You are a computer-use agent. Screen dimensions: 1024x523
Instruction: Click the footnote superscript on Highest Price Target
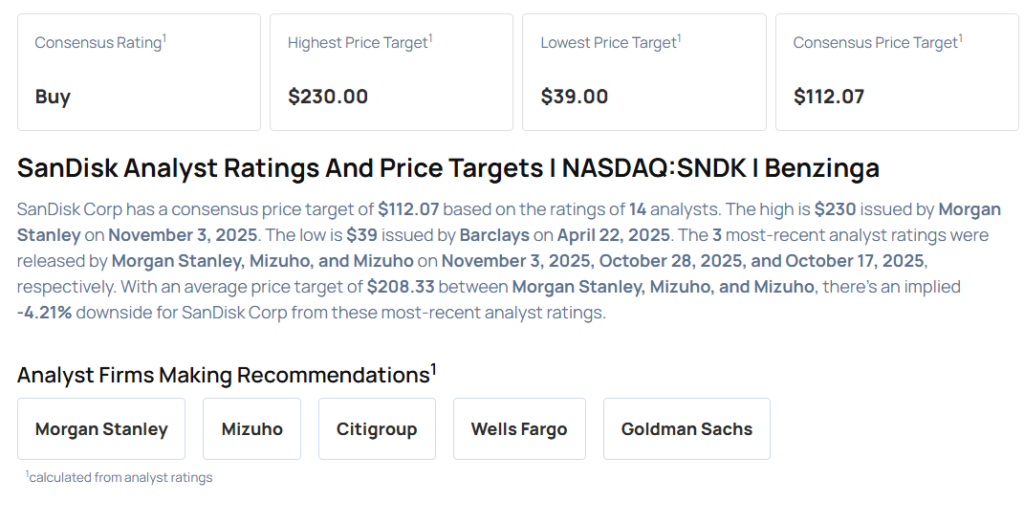pyautogui.click(x=431, y=38)
